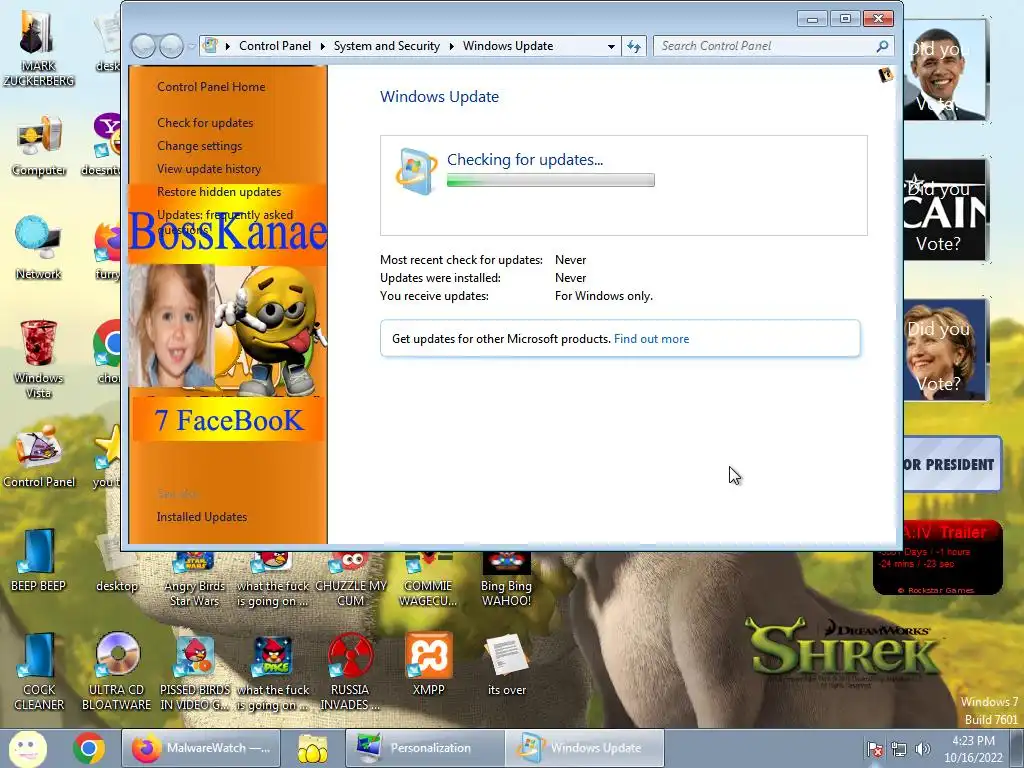Switch to Windows Update taskbar button
This screenshot has width=1024, height=768.
pos(584,748)
